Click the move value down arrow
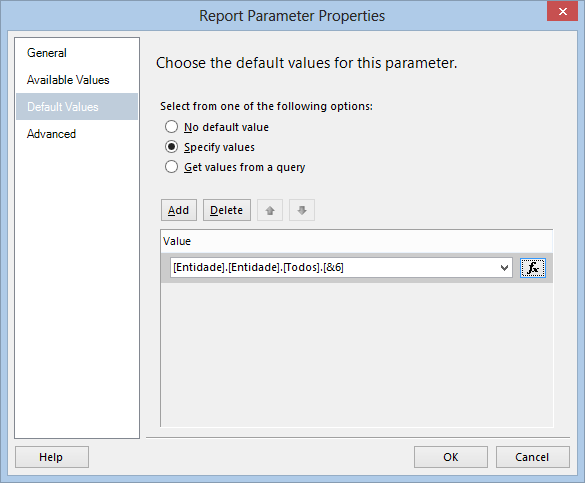This screenshot has height=483, width=585. (x=302, y=210)
